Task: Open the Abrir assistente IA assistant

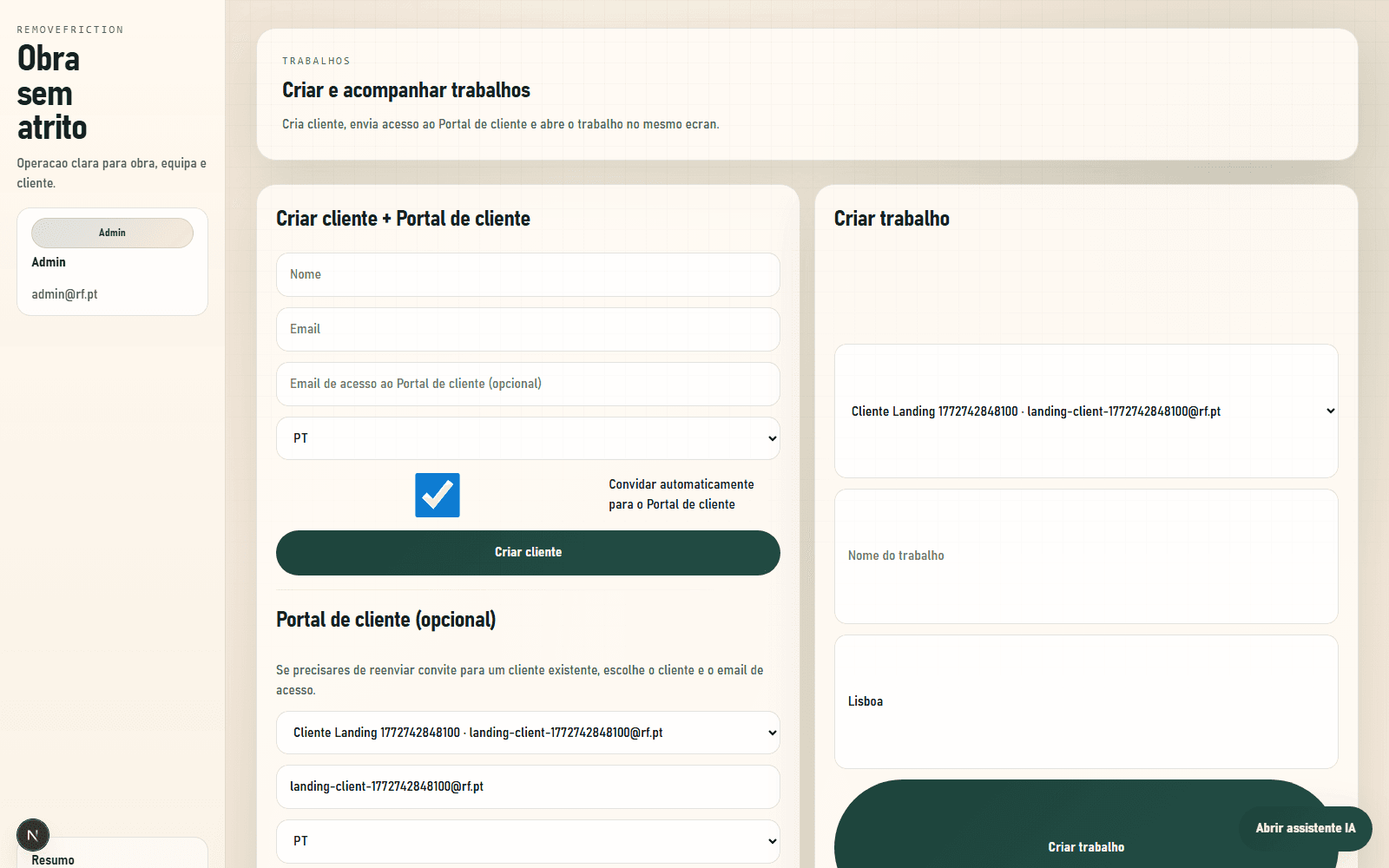Action: pos(1306,828)
